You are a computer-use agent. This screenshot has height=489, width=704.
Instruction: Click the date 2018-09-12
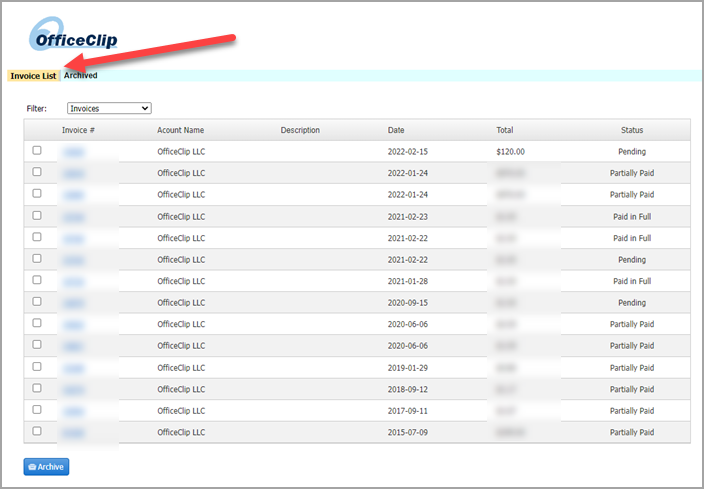tap(408, 389)
